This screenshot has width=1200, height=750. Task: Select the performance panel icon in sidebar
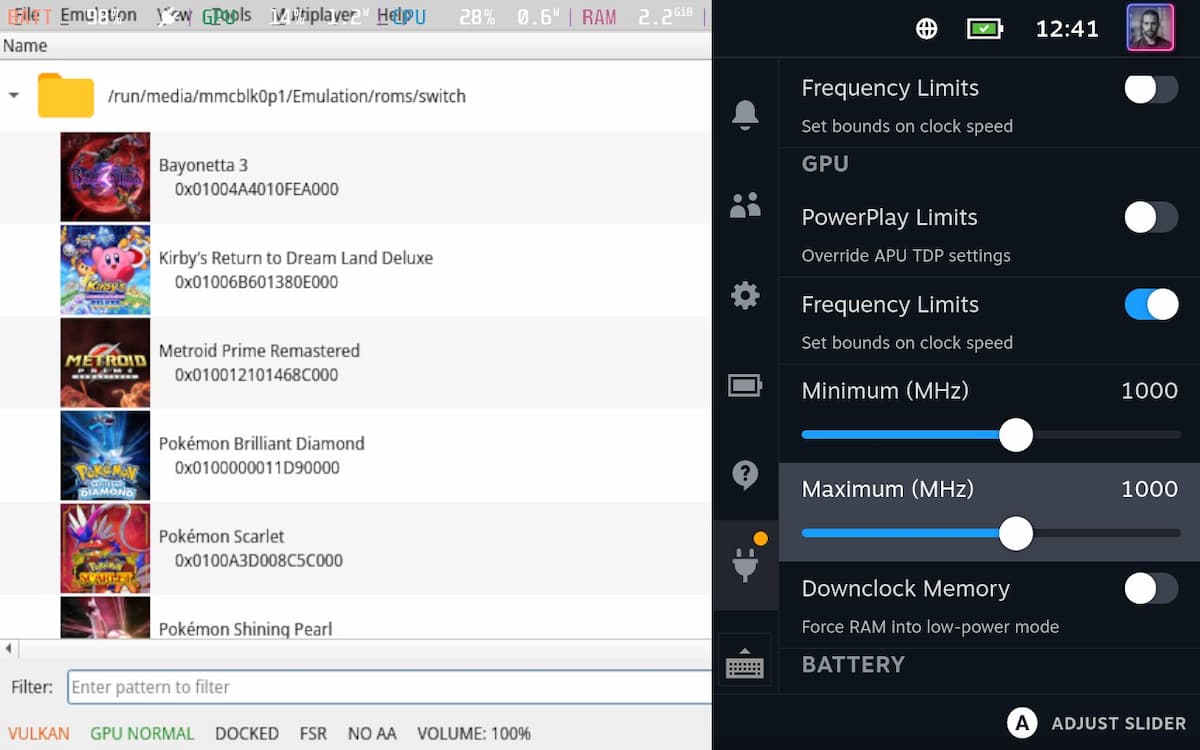coord(745,385)
